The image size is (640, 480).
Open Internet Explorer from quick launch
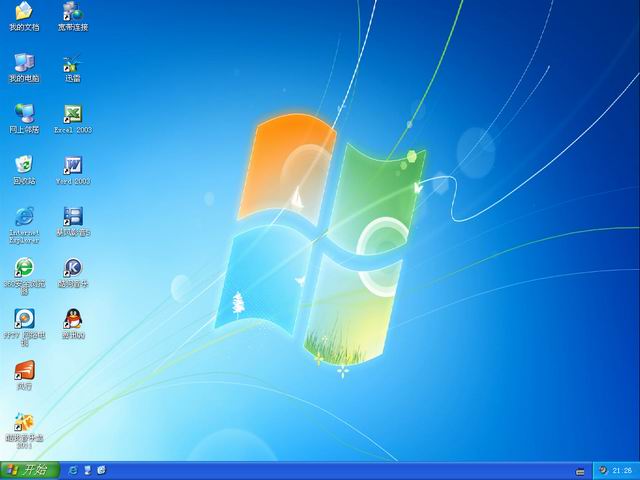click(73, 470)
